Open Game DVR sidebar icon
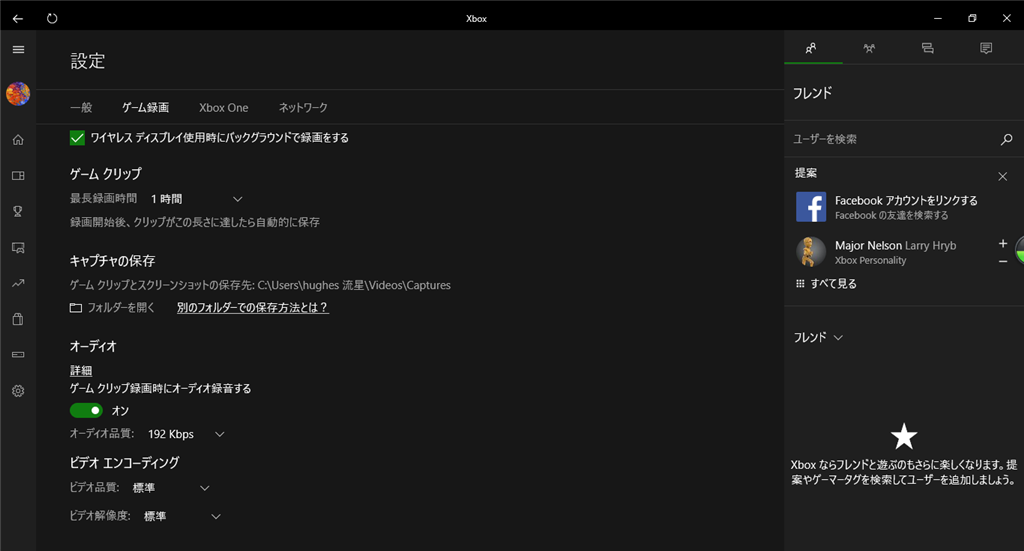1024x551 pixels. 18,247
